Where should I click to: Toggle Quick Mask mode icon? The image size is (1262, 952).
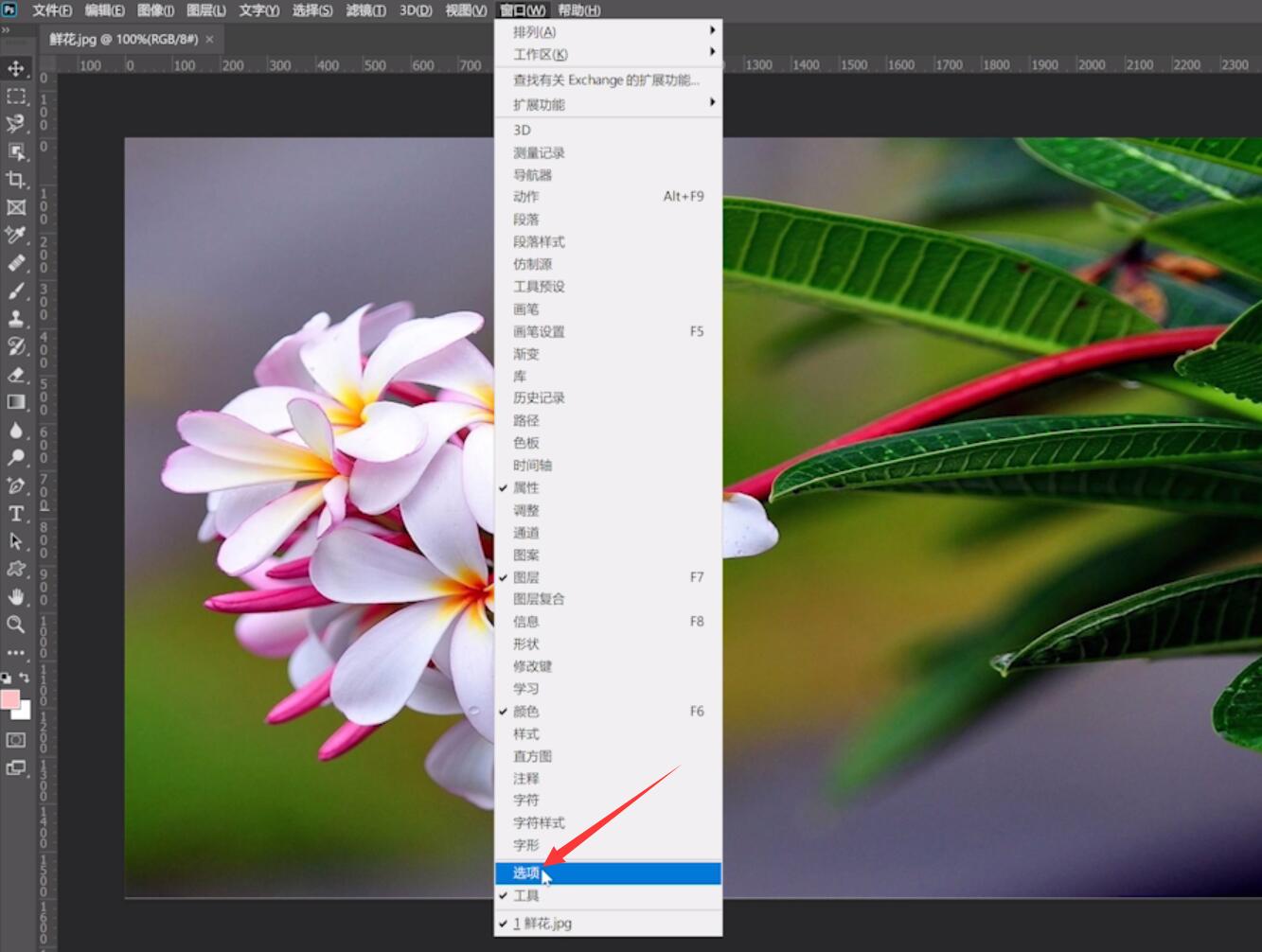pyautogui.click(x=16, y=740)
